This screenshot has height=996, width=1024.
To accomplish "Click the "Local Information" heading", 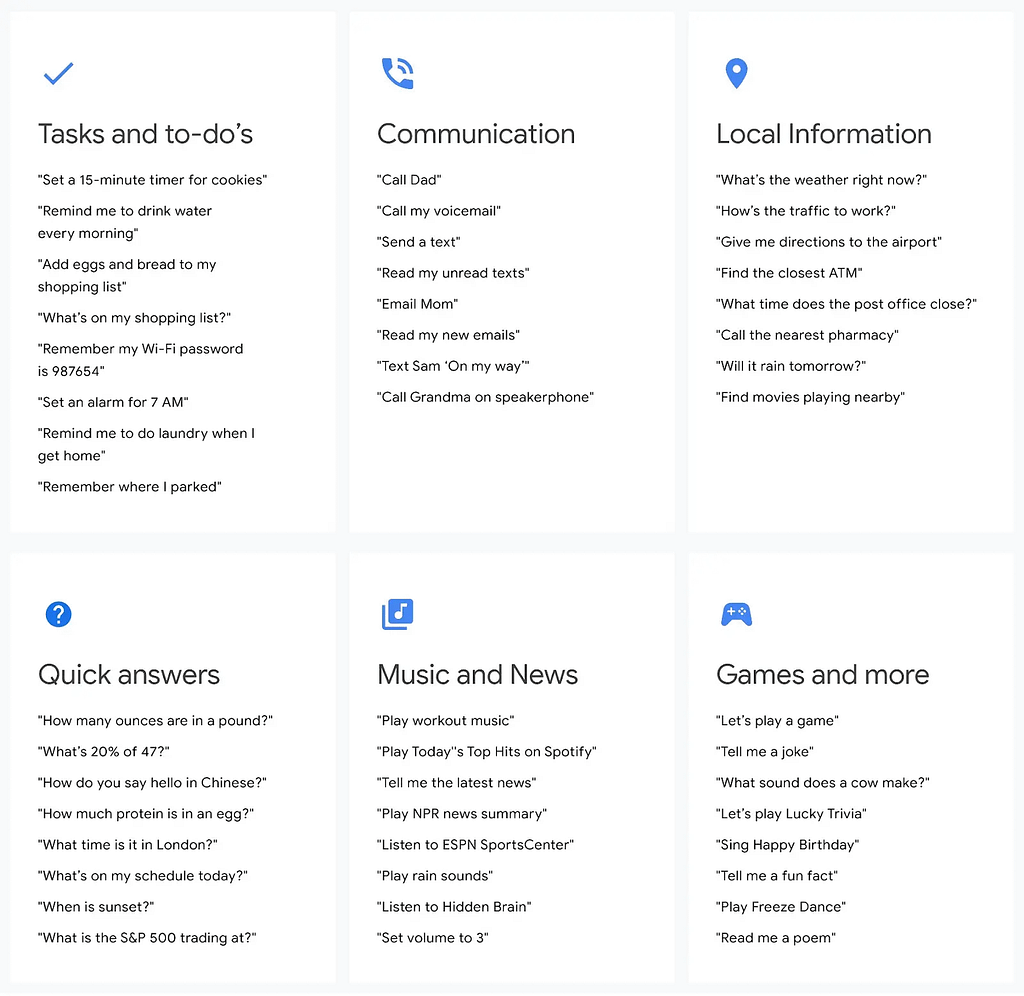I will pyautogui.click(x=823, y=134).
